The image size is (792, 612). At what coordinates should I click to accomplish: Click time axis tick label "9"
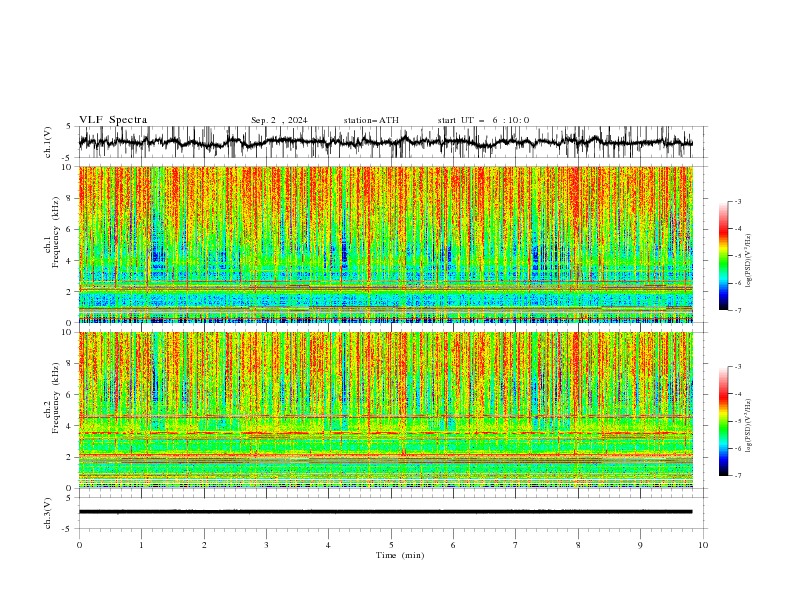(x=640, y=545)
